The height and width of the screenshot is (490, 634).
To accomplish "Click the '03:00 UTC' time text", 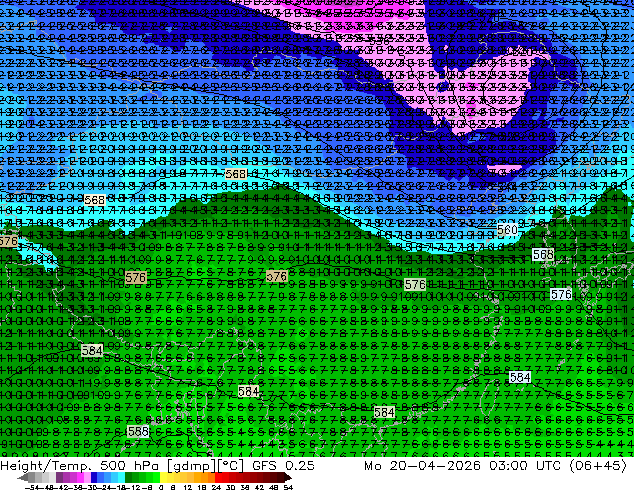I will pyautogui.click(x=525, y=466).
